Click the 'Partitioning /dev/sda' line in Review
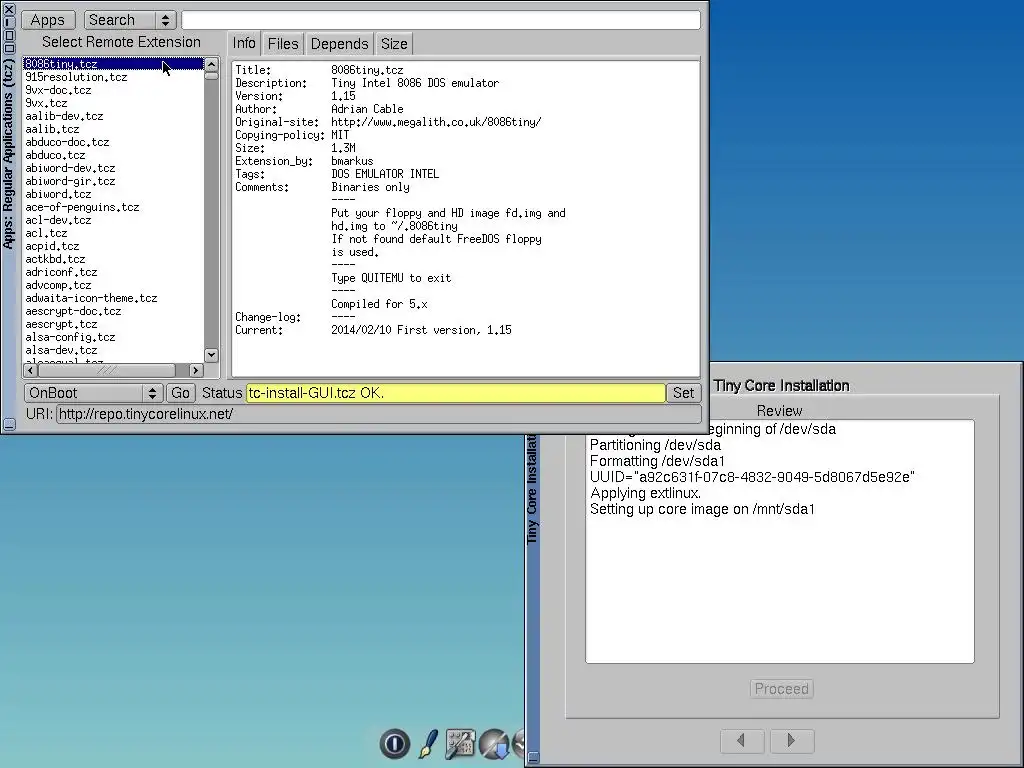The image size is (1024, 768). 655,445
